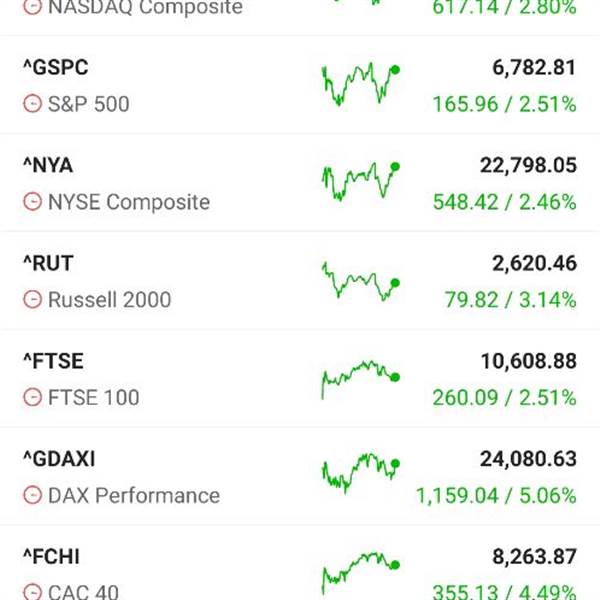Tap the ^GDAXI ticker symbol
This screenshot has width=600, height=600.
click(59, 459)
